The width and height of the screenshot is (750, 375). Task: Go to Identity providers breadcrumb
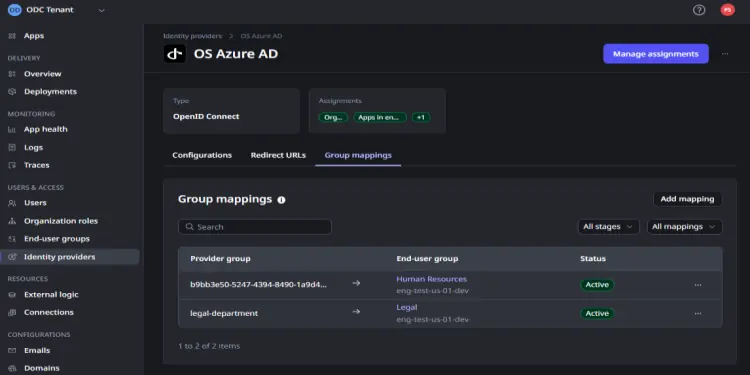point(193,36)
